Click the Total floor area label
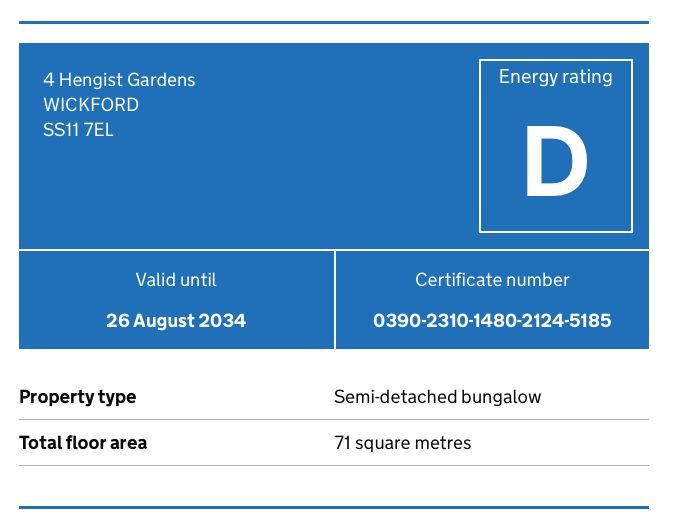Viewport: 674px width, 531px height. (83, 443)
